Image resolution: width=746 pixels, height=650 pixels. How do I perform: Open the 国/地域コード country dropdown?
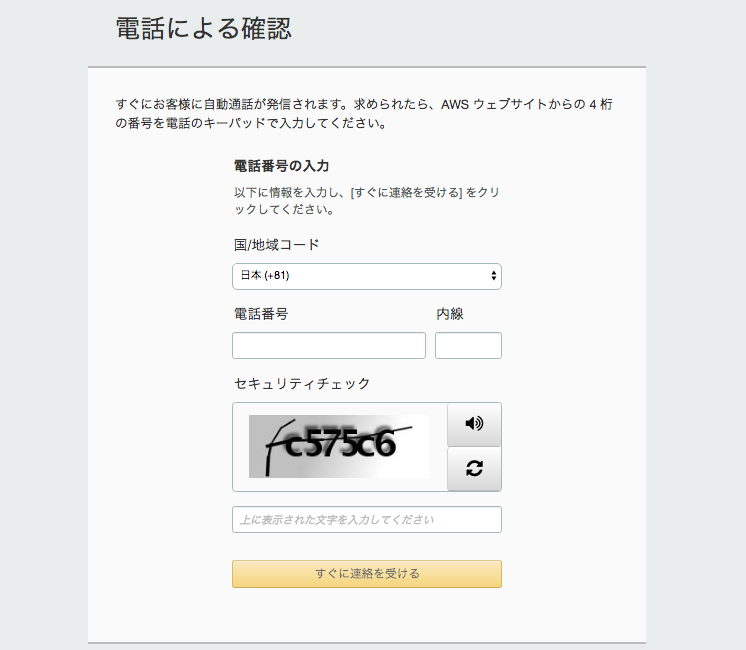coord(367,276)
